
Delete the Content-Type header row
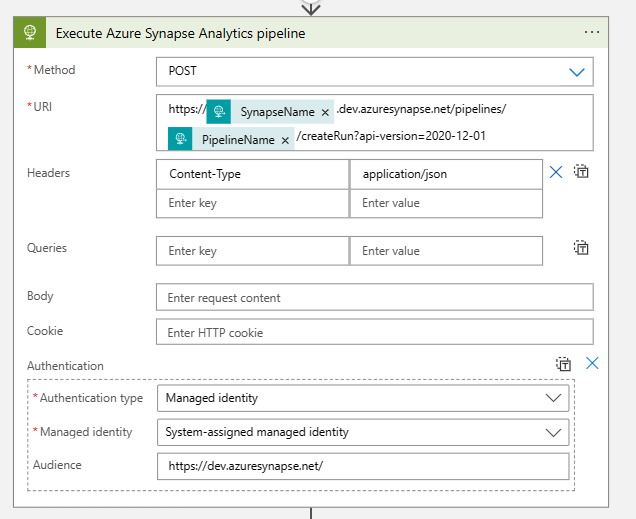(x=556, y=172)
